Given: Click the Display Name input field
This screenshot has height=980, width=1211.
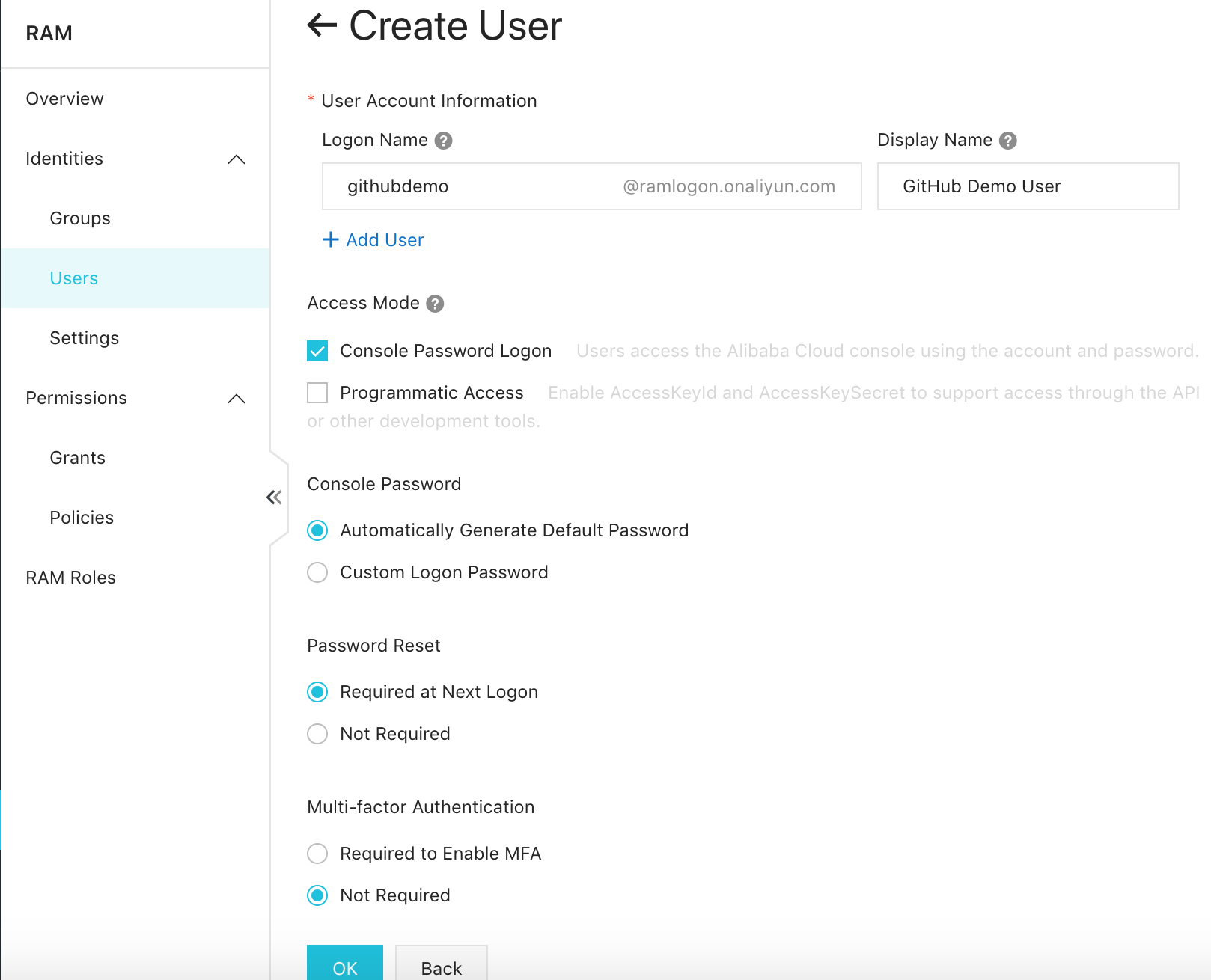Looking at the screenshot, I should 1028,186.
